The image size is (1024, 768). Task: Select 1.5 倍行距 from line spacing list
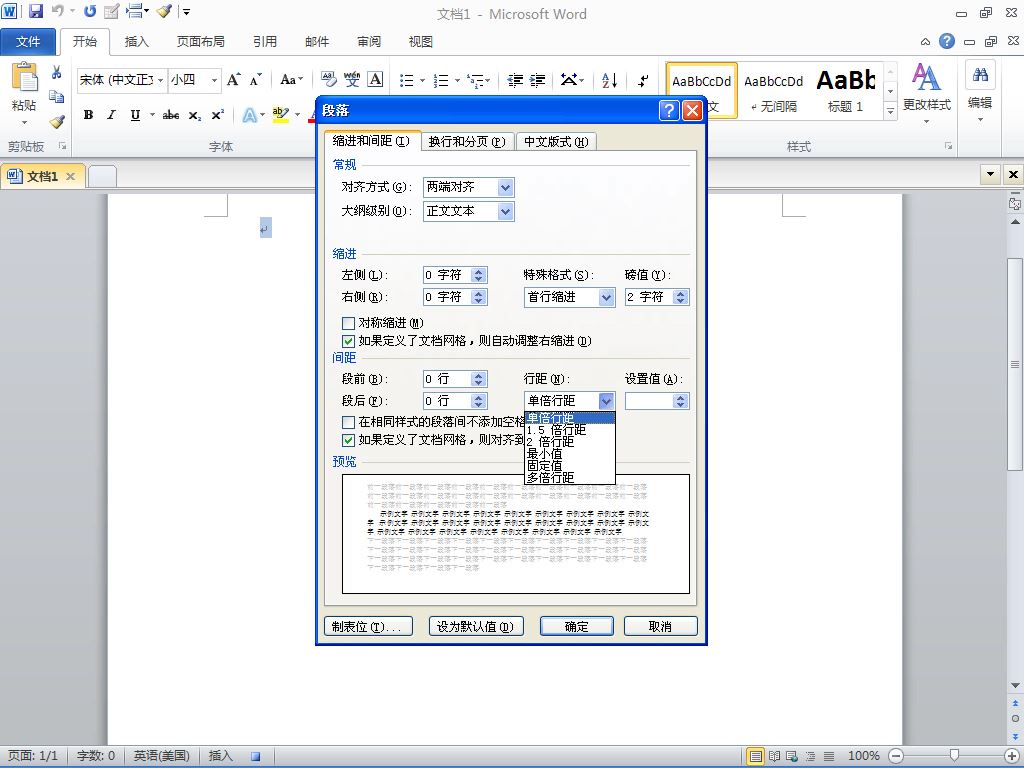click(569, 430)
